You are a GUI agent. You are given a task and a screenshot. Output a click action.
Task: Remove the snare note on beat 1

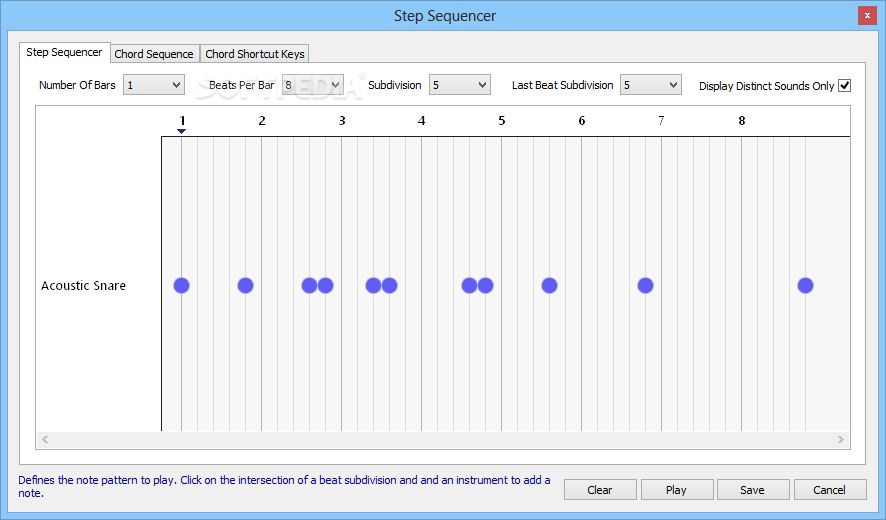click(181, 285)
